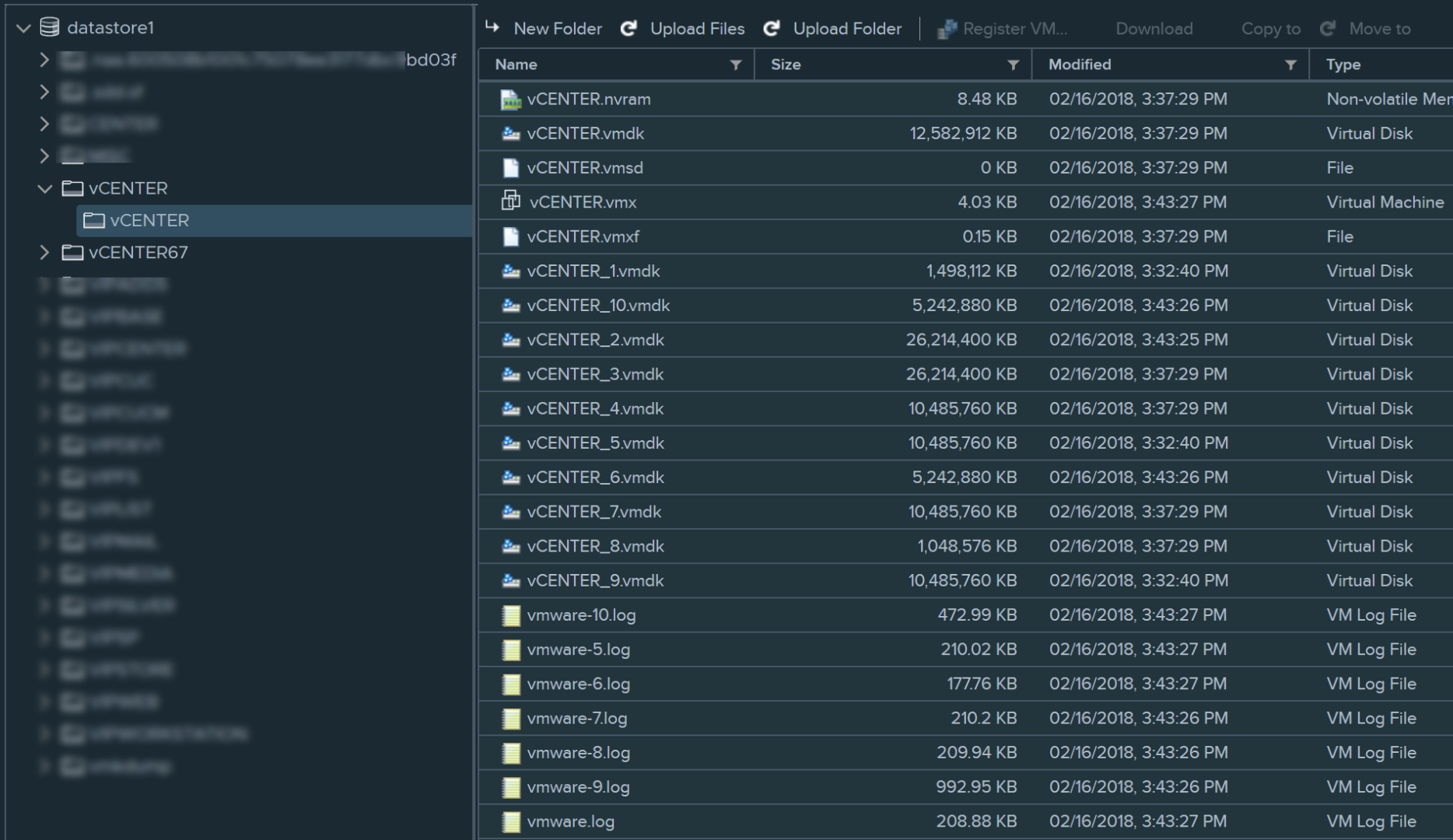This screenshot has width=1453, height=840.
Task: Click the Upload Folder icon
Action: [x=772, y=29]
